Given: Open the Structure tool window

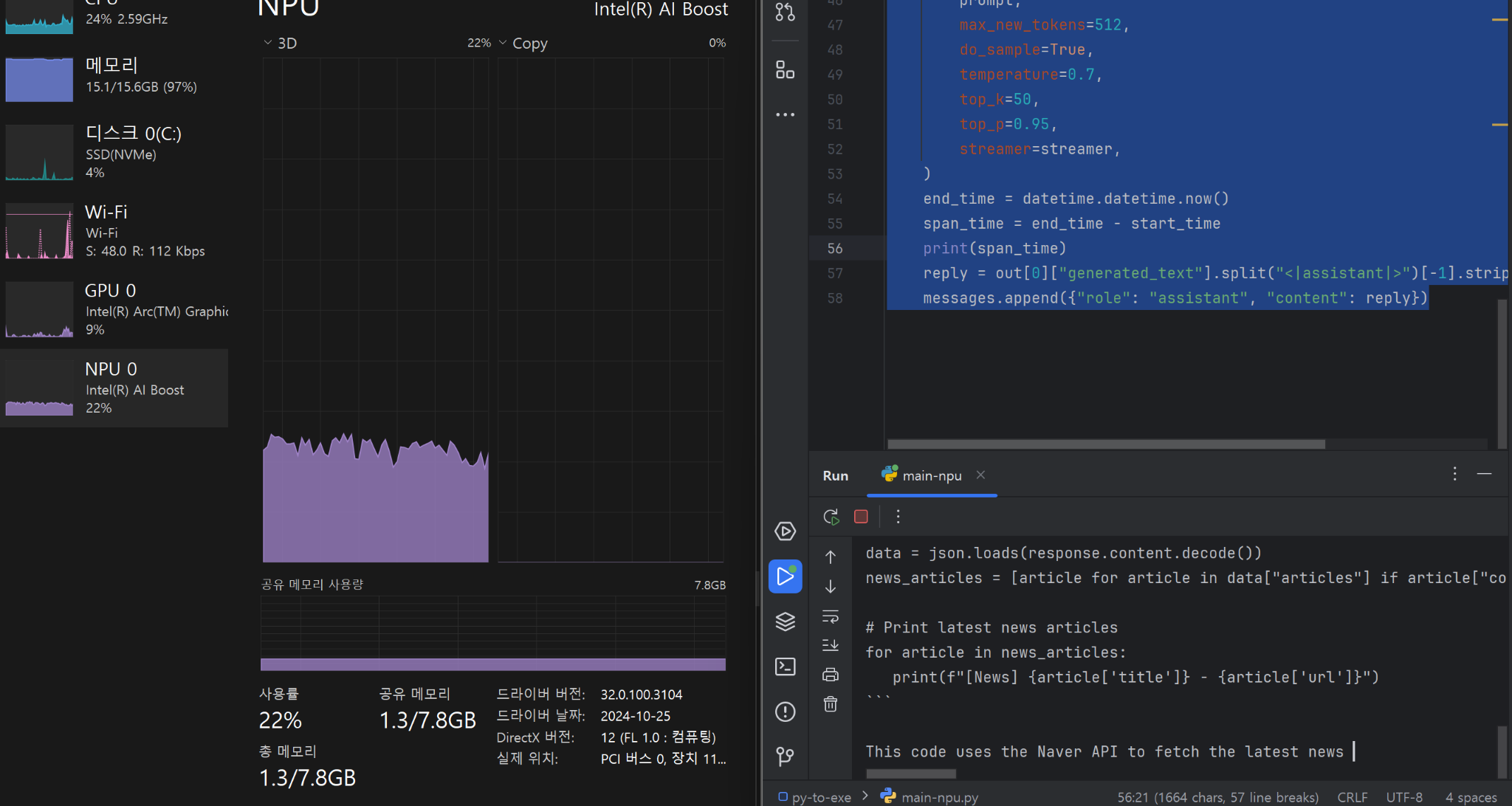Looking at the screenshot, I should pos(786,70).
